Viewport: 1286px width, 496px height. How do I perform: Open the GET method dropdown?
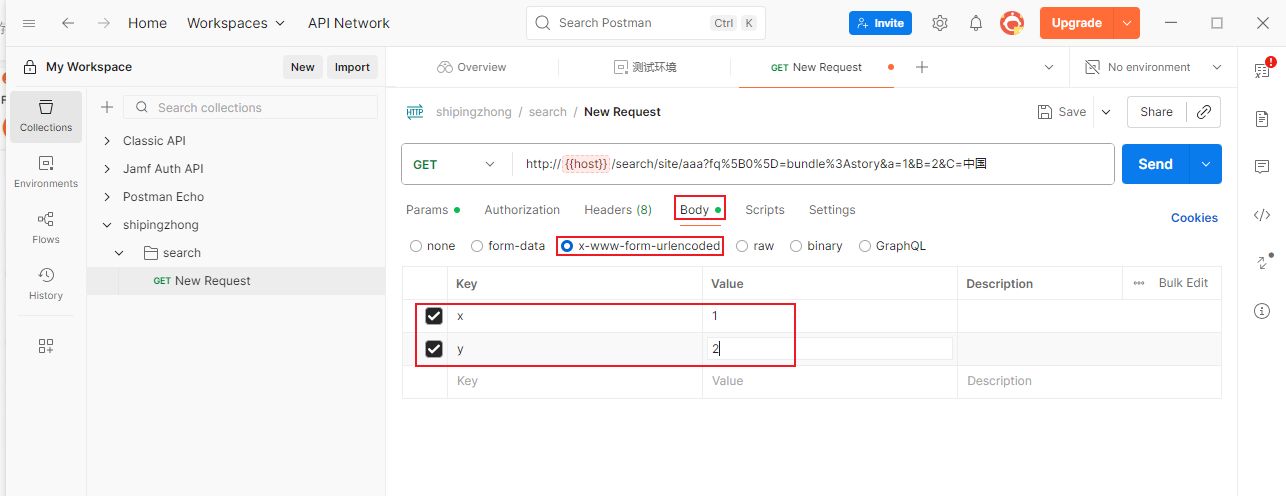tap(455, 165)
